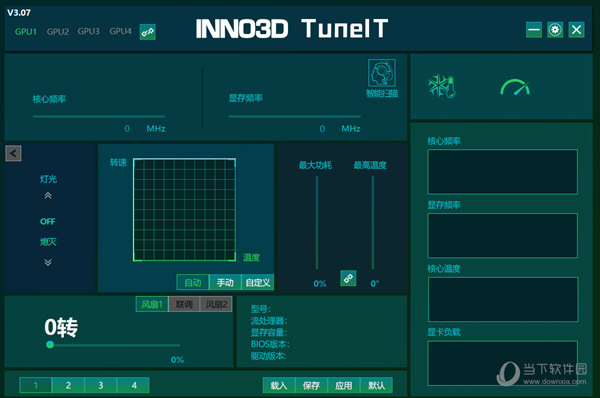Click the 0转 fan RPM readout
Viewport: 600px width, 398px height.
click(x=61, y=328)
